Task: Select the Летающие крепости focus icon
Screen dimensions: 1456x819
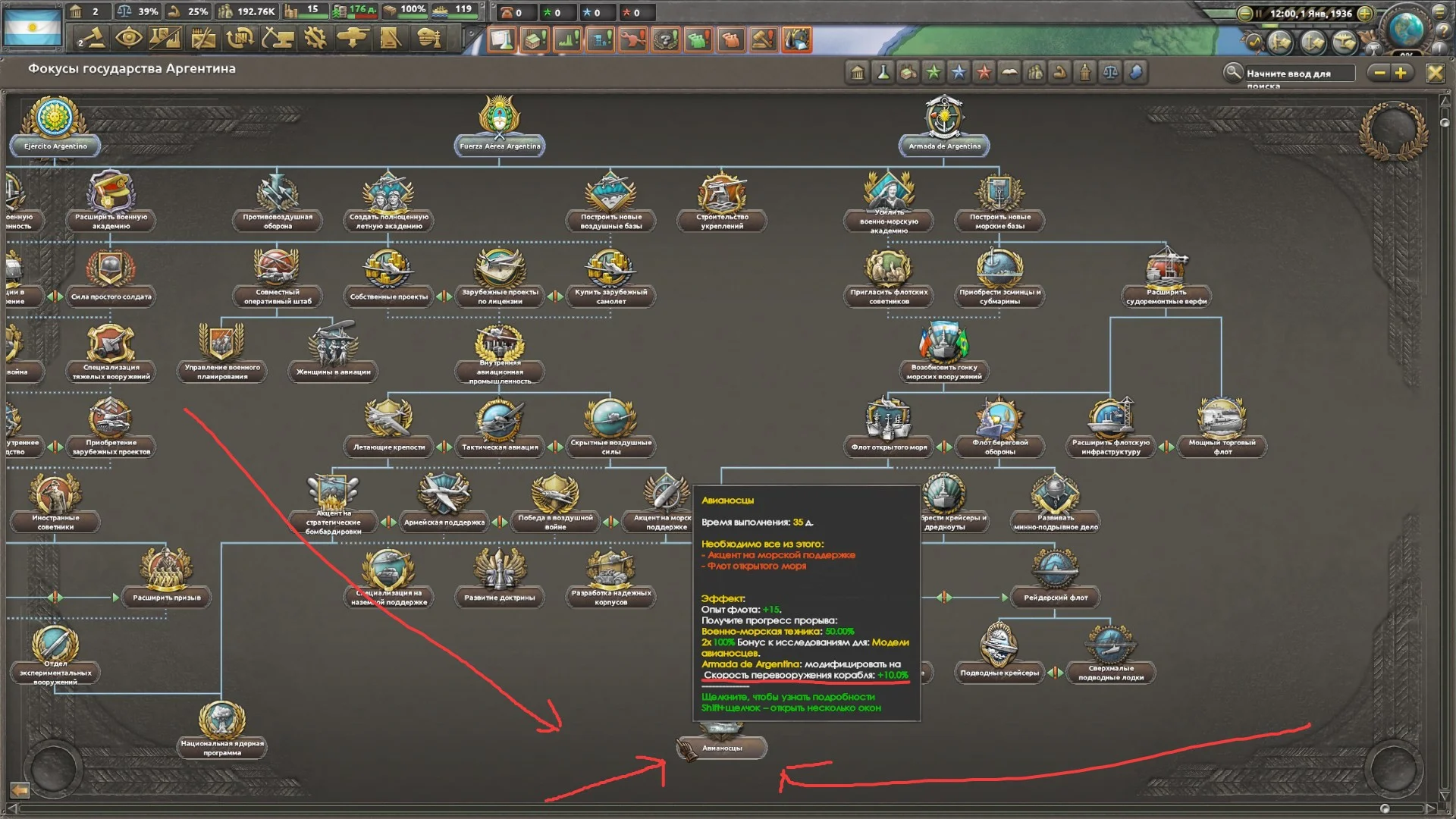Action: (389, 419)
